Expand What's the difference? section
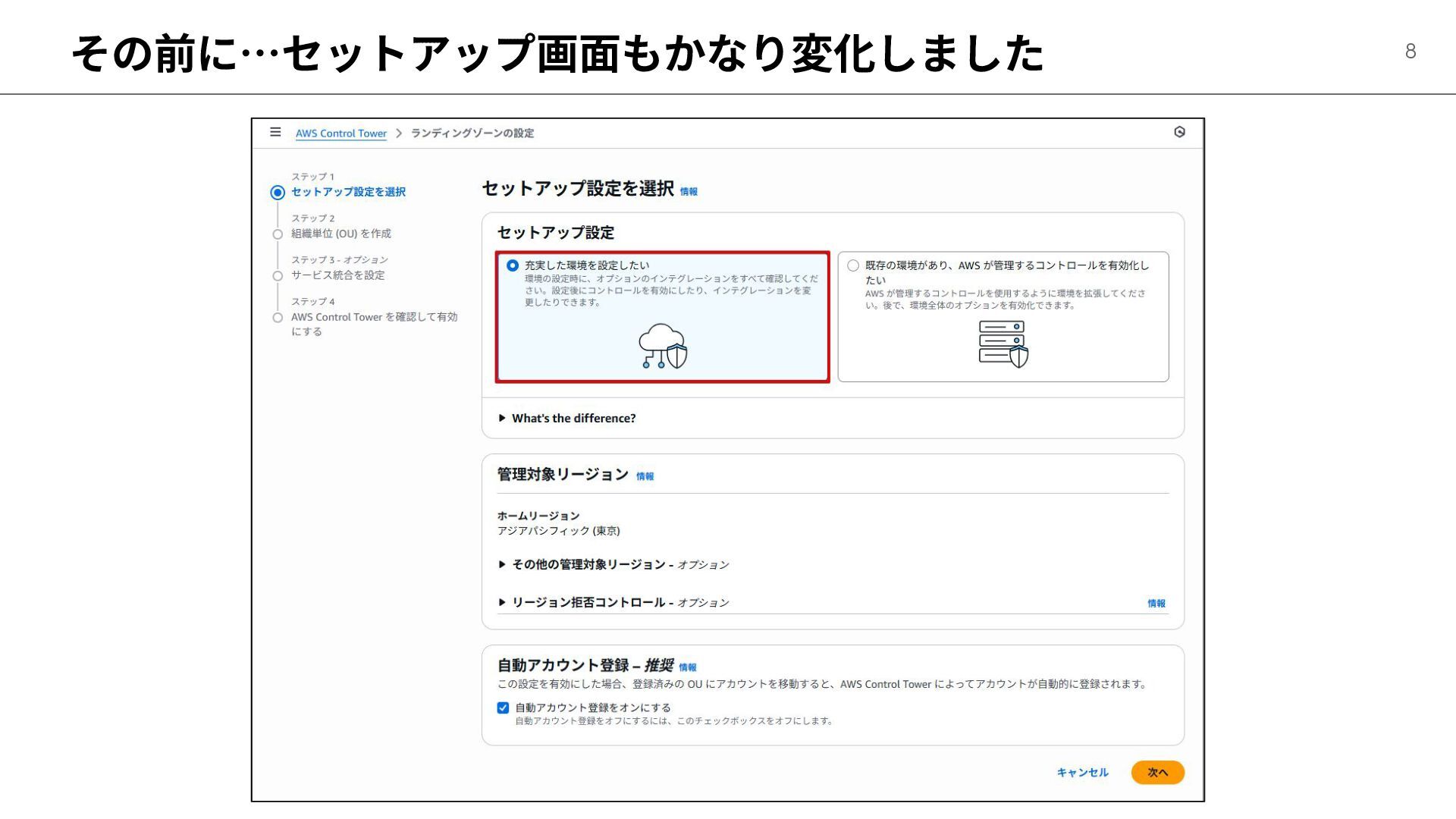 point(573,419)
